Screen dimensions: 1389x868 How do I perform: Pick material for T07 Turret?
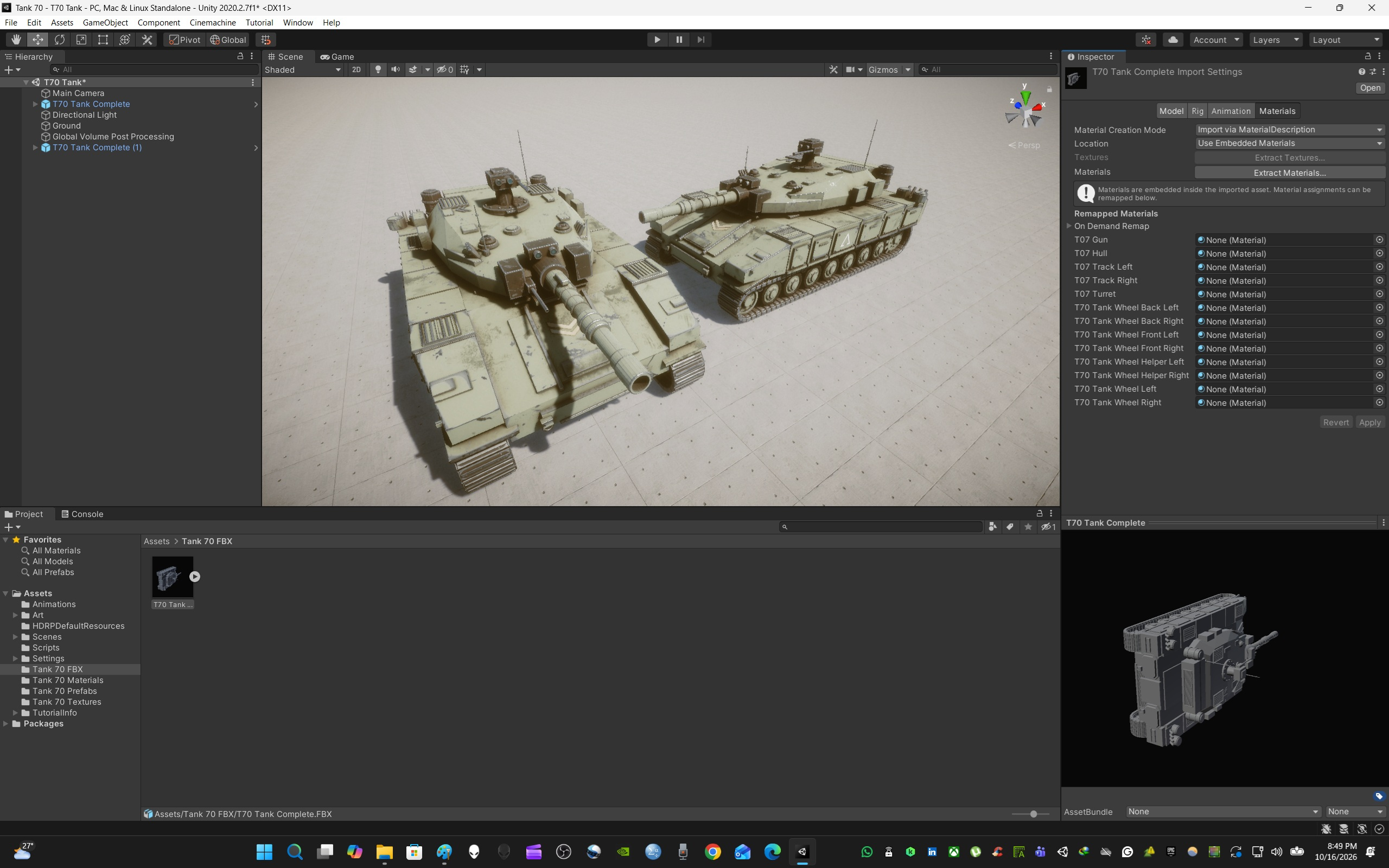[x=1379, y=294]
